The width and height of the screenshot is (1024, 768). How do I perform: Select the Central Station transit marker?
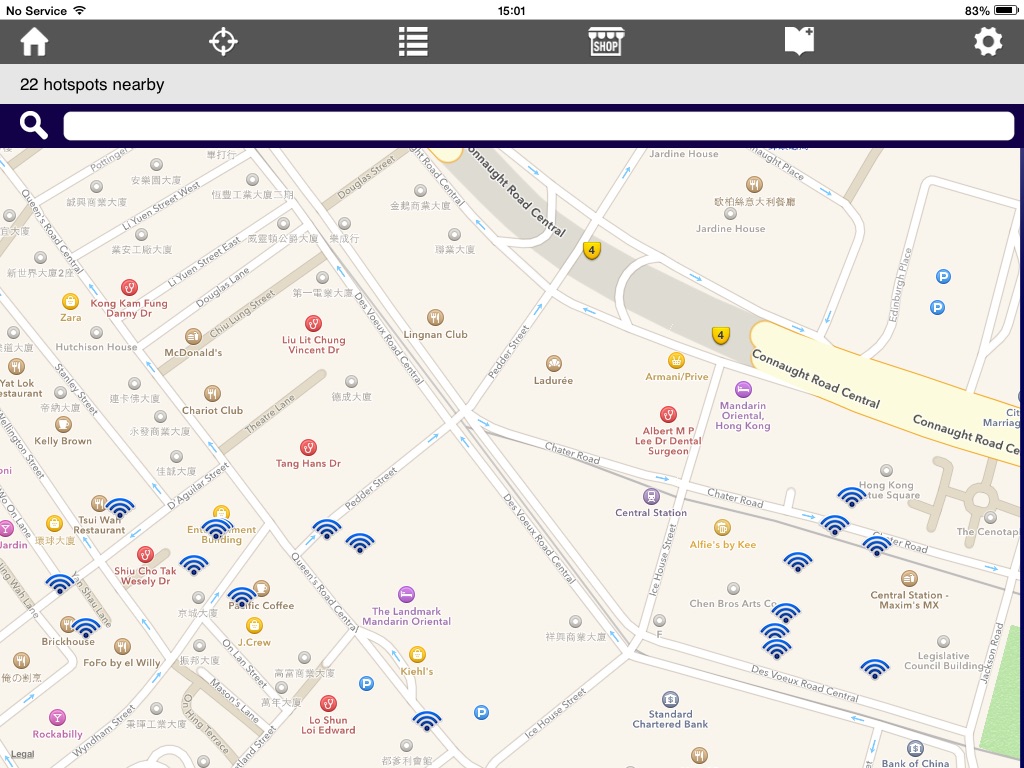[x=651, y=496]
